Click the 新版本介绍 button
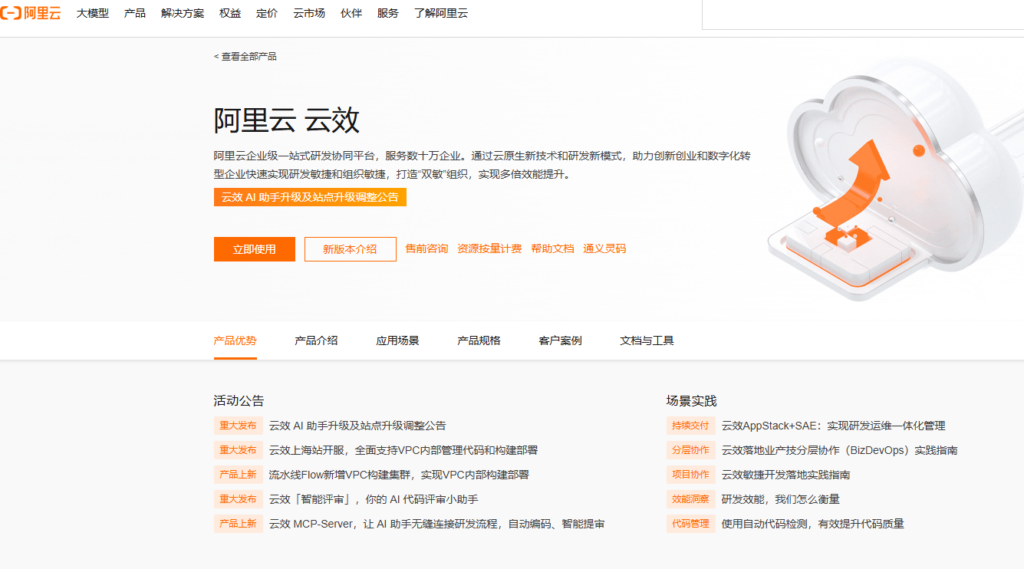 (350, 249)
